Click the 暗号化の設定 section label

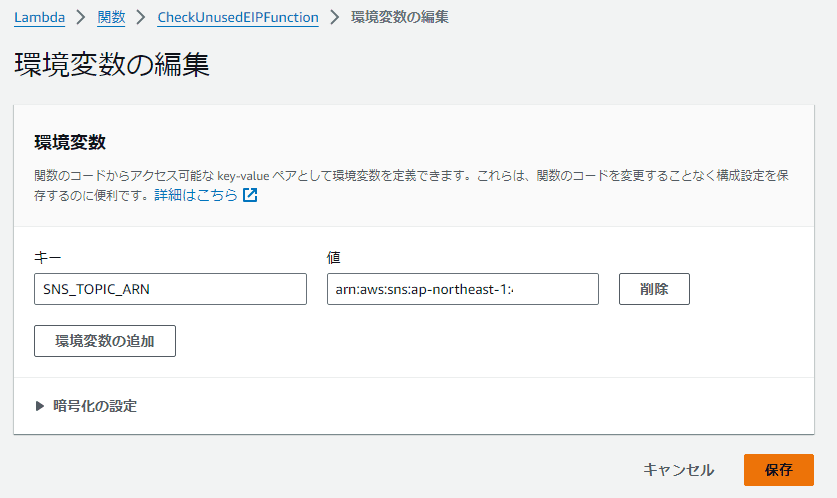coord(95,406)
